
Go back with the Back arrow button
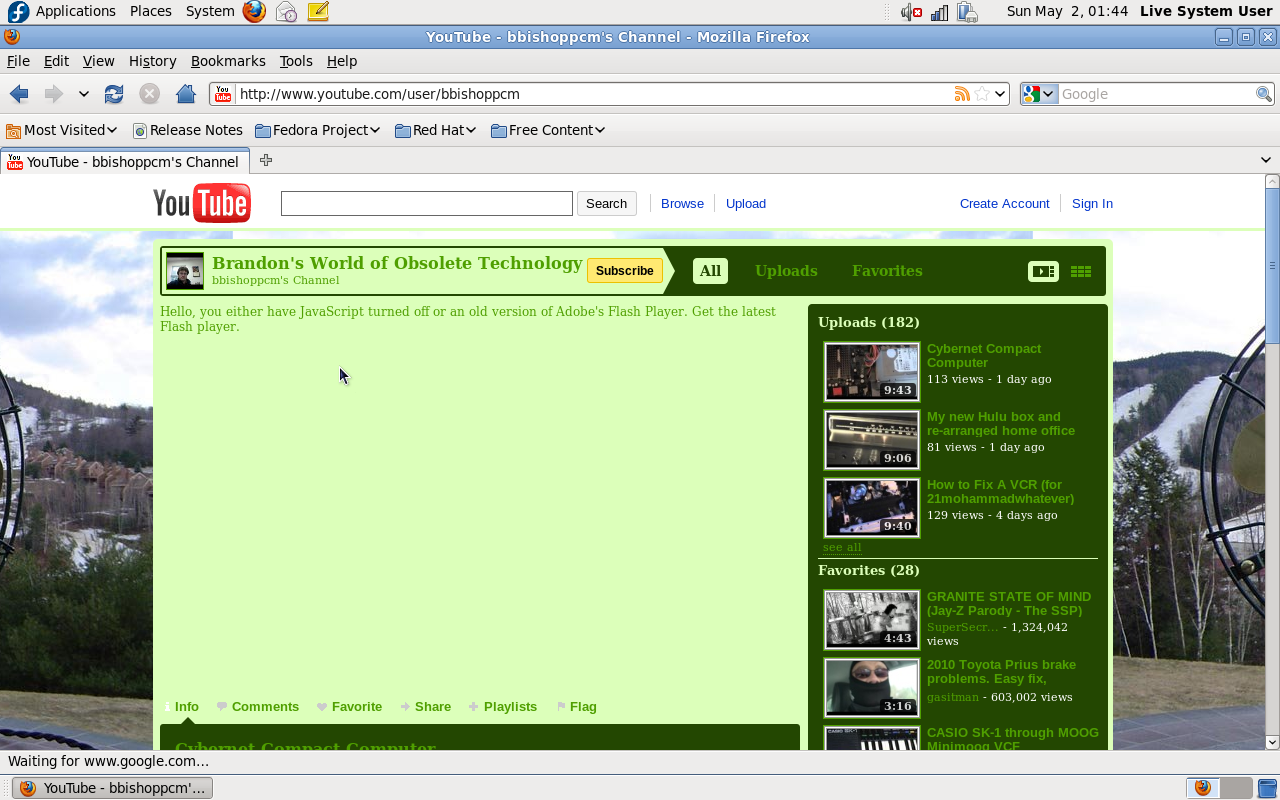[19, 94]
